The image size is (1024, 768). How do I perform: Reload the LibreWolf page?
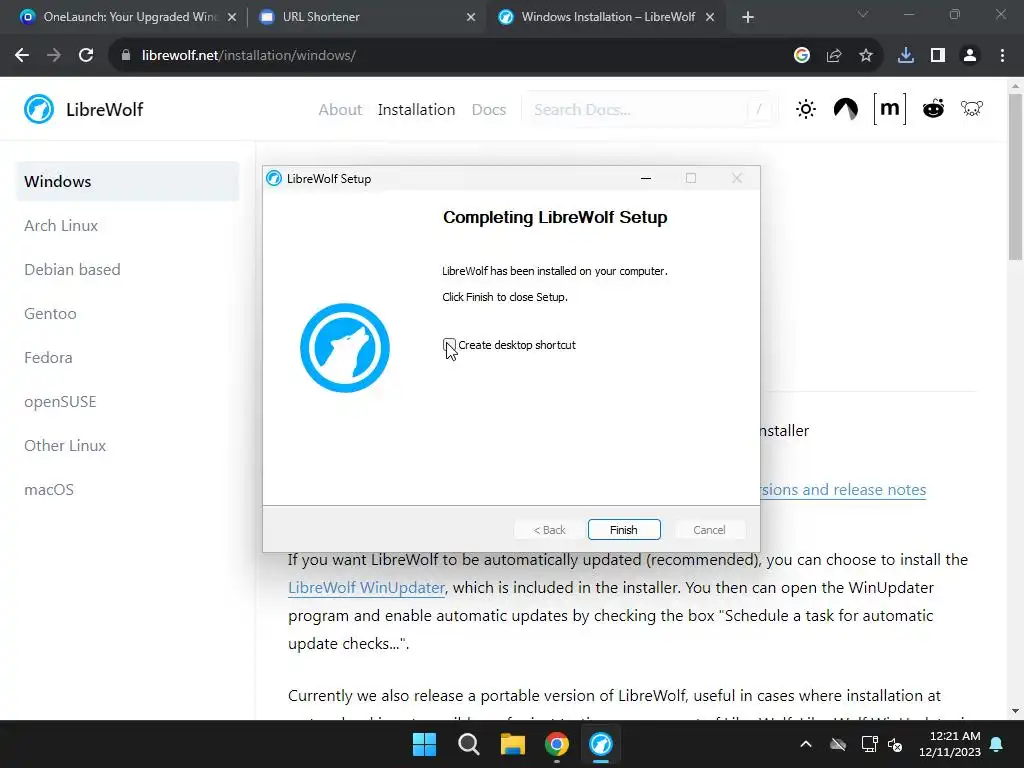tap(86, 56)
